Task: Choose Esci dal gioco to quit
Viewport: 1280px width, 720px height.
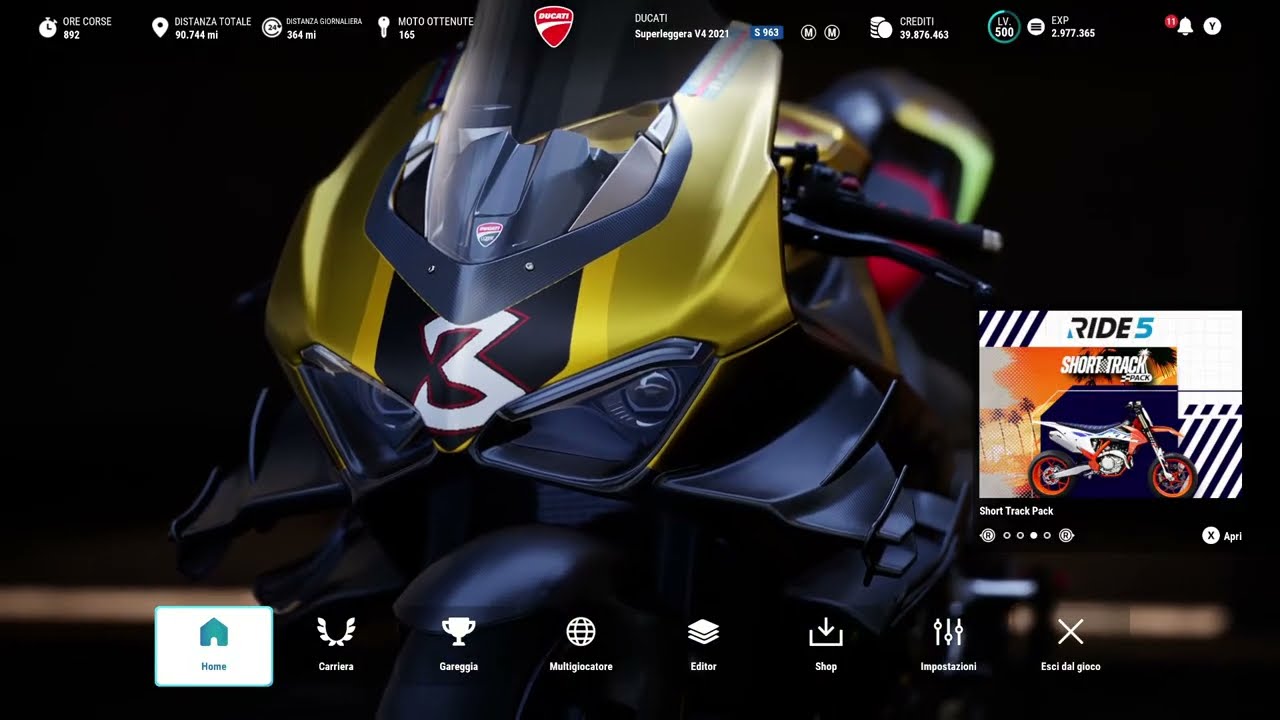Action: pos(1071,646)
